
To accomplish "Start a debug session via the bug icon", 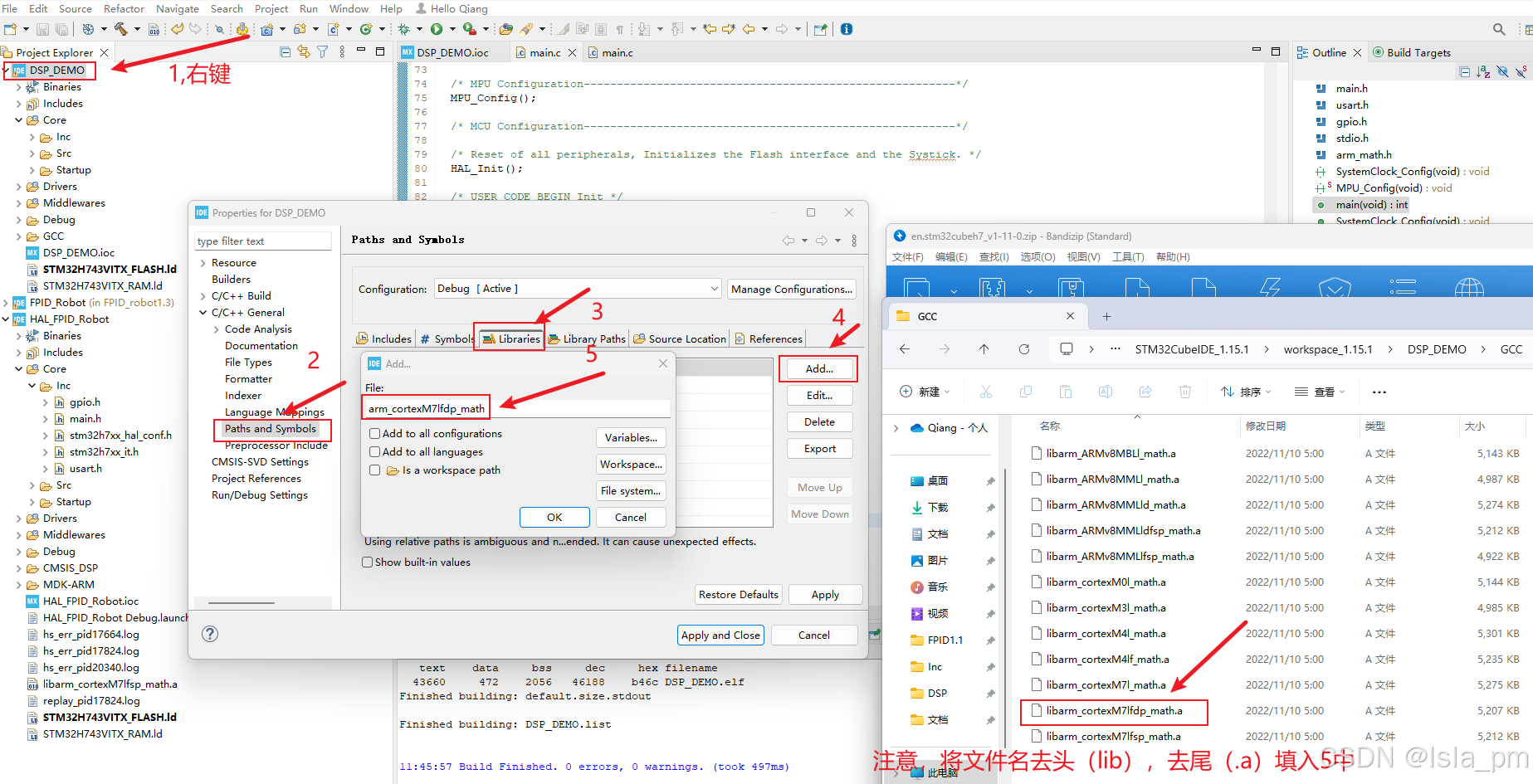I will click(404, 29).
